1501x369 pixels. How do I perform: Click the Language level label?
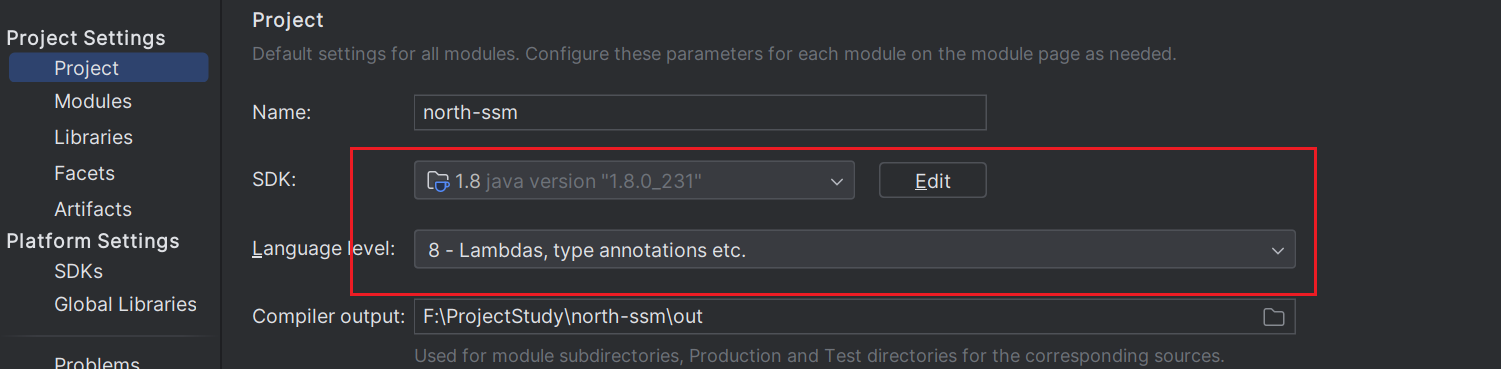click(325, 250)
